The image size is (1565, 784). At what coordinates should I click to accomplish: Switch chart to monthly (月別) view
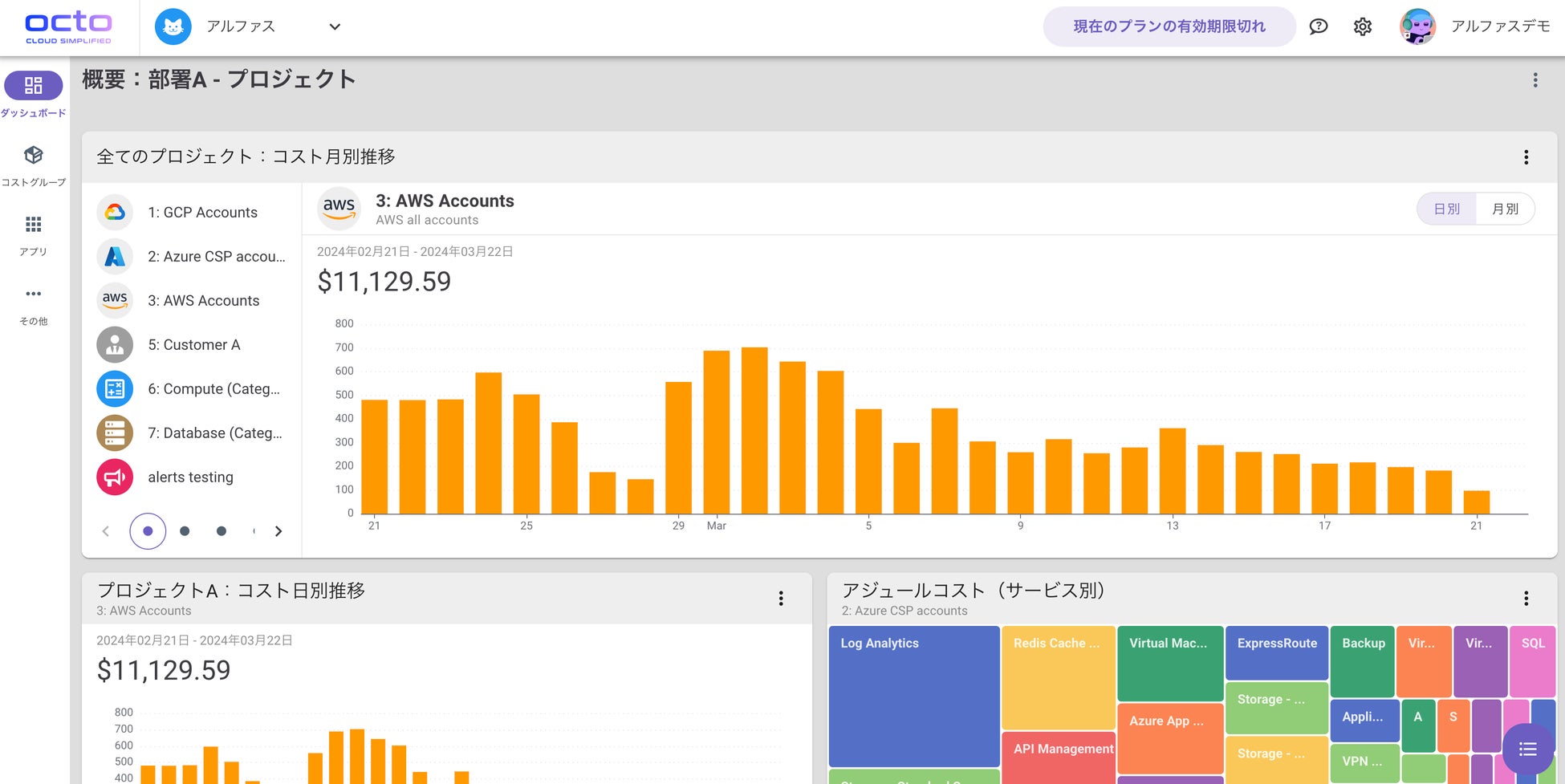pos(1505,209)
